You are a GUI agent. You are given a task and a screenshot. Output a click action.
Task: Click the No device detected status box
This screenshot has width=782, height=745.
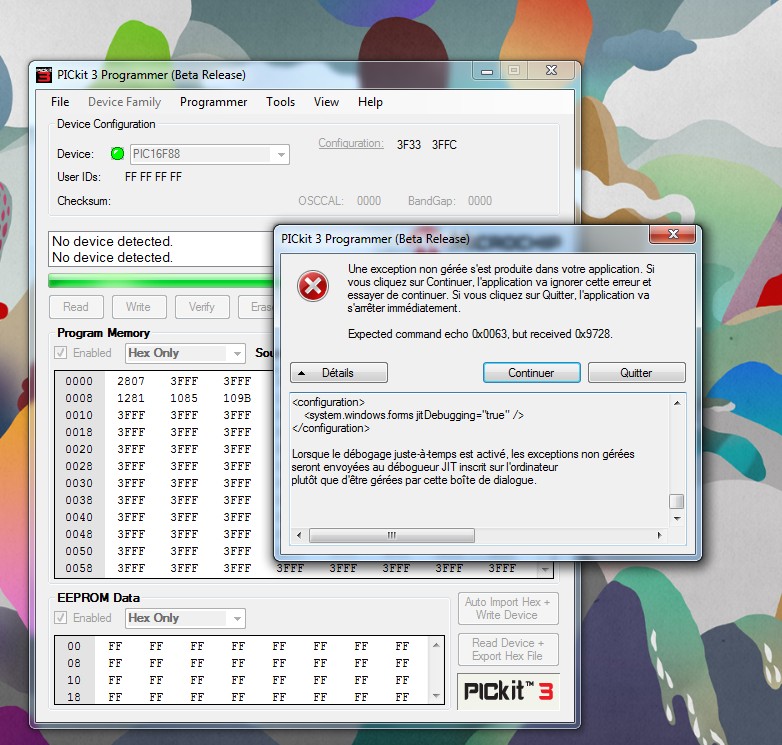coord(161,249)
